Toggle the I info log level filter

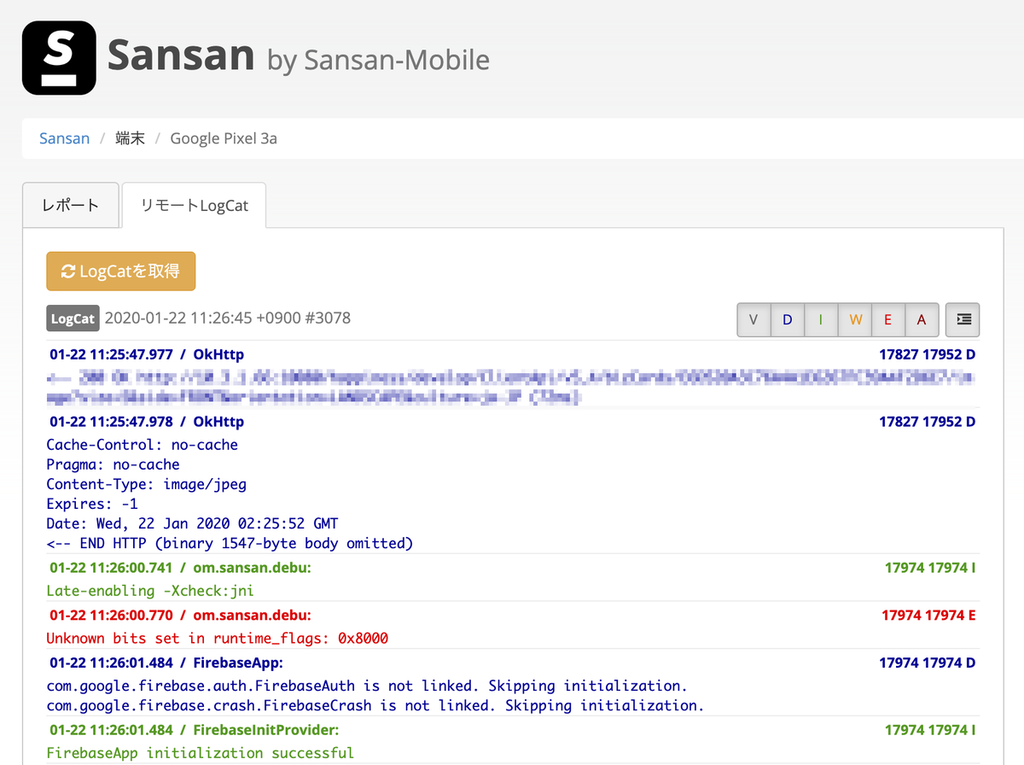click(821, 319)
